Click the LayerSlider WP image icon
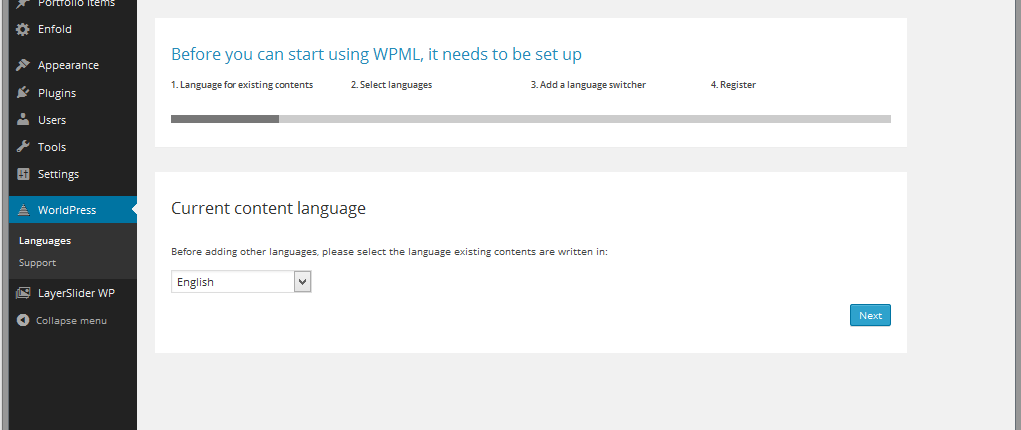The height and width of the screenshot is (430, 1021). click(23, 293)
